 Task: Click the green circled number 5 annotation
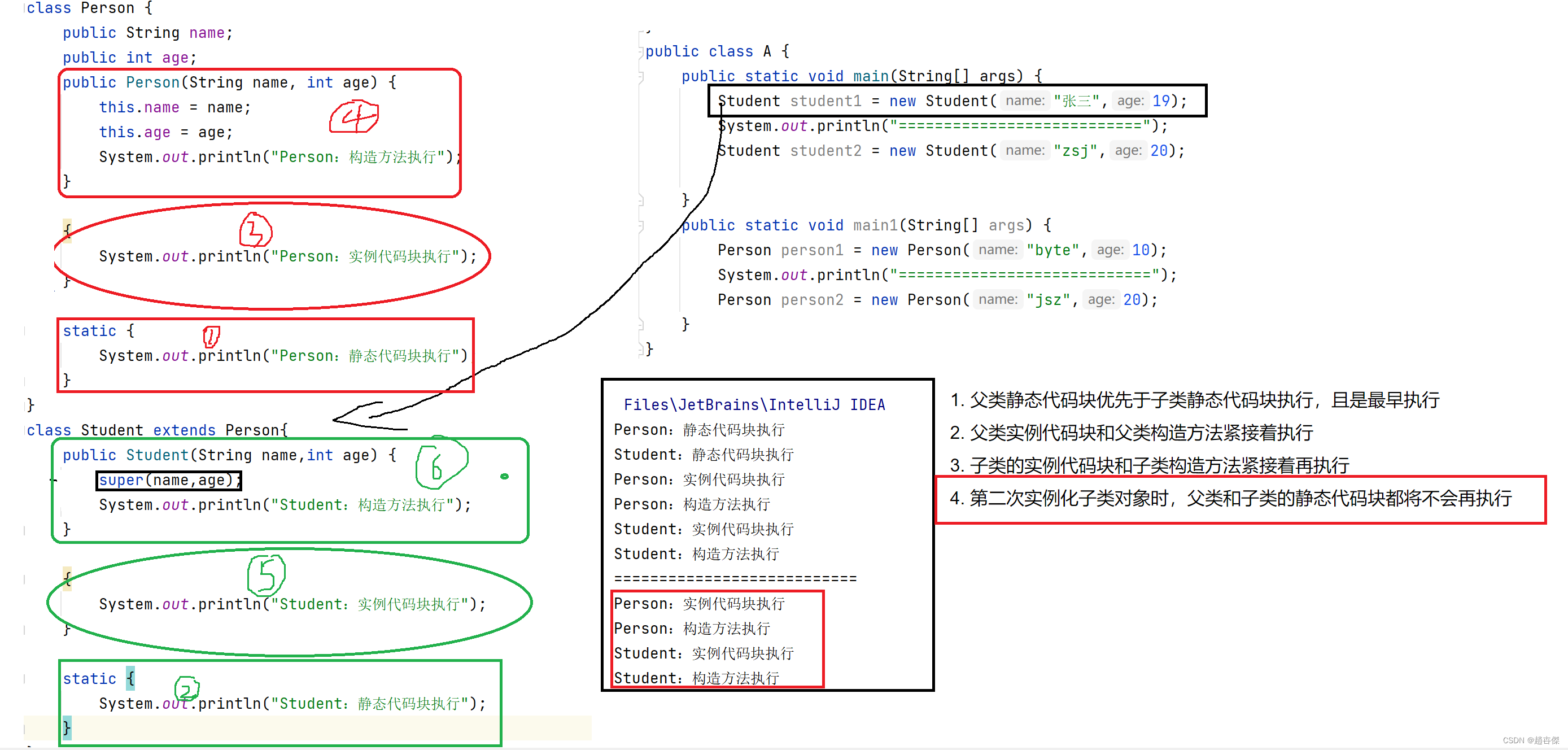point(266,575)
